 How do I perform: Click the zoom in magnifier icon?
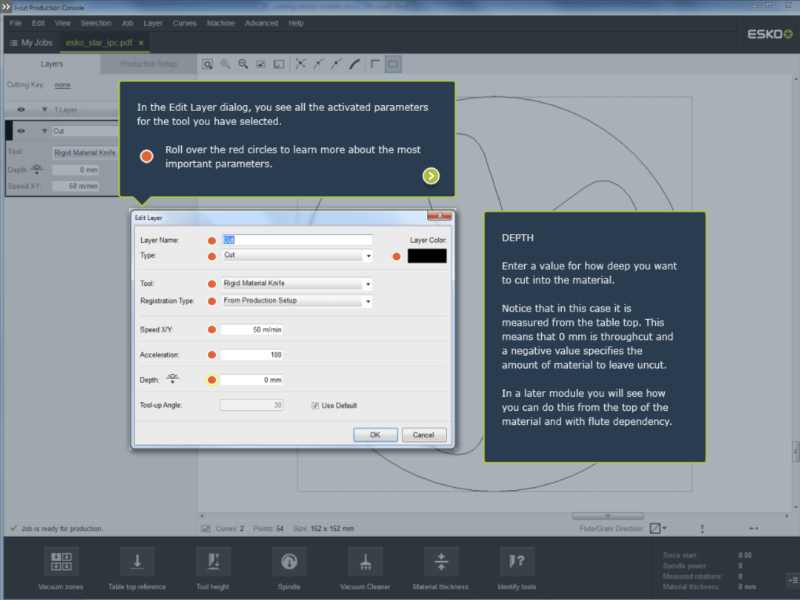[x=225, y=64]
